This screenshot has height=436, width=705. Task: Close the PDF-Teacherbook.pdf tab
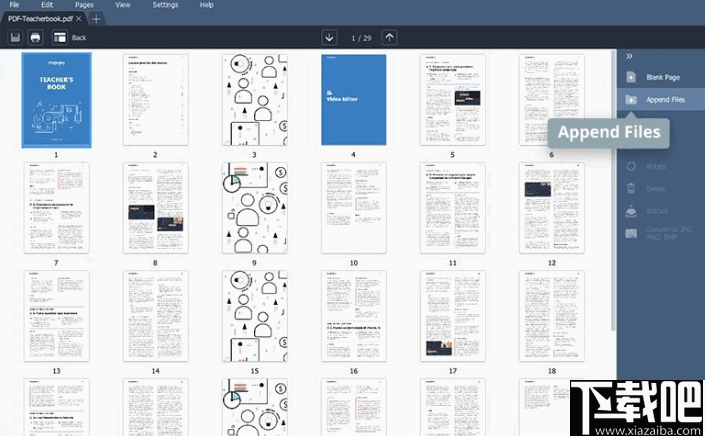tap(79, 19)
